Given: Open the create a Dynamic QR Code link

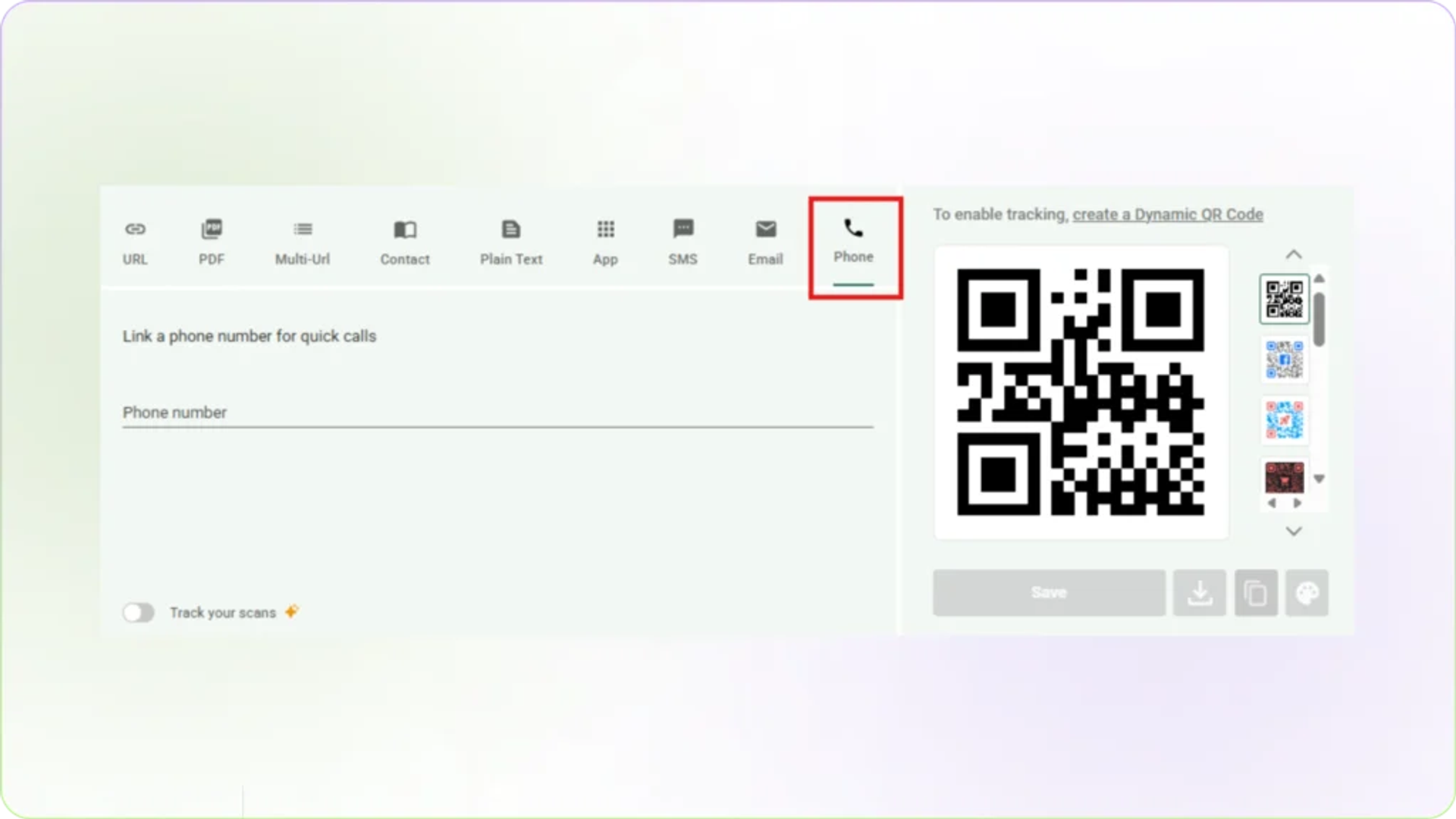Looking at the screenshot, I should coord(1168,215).
